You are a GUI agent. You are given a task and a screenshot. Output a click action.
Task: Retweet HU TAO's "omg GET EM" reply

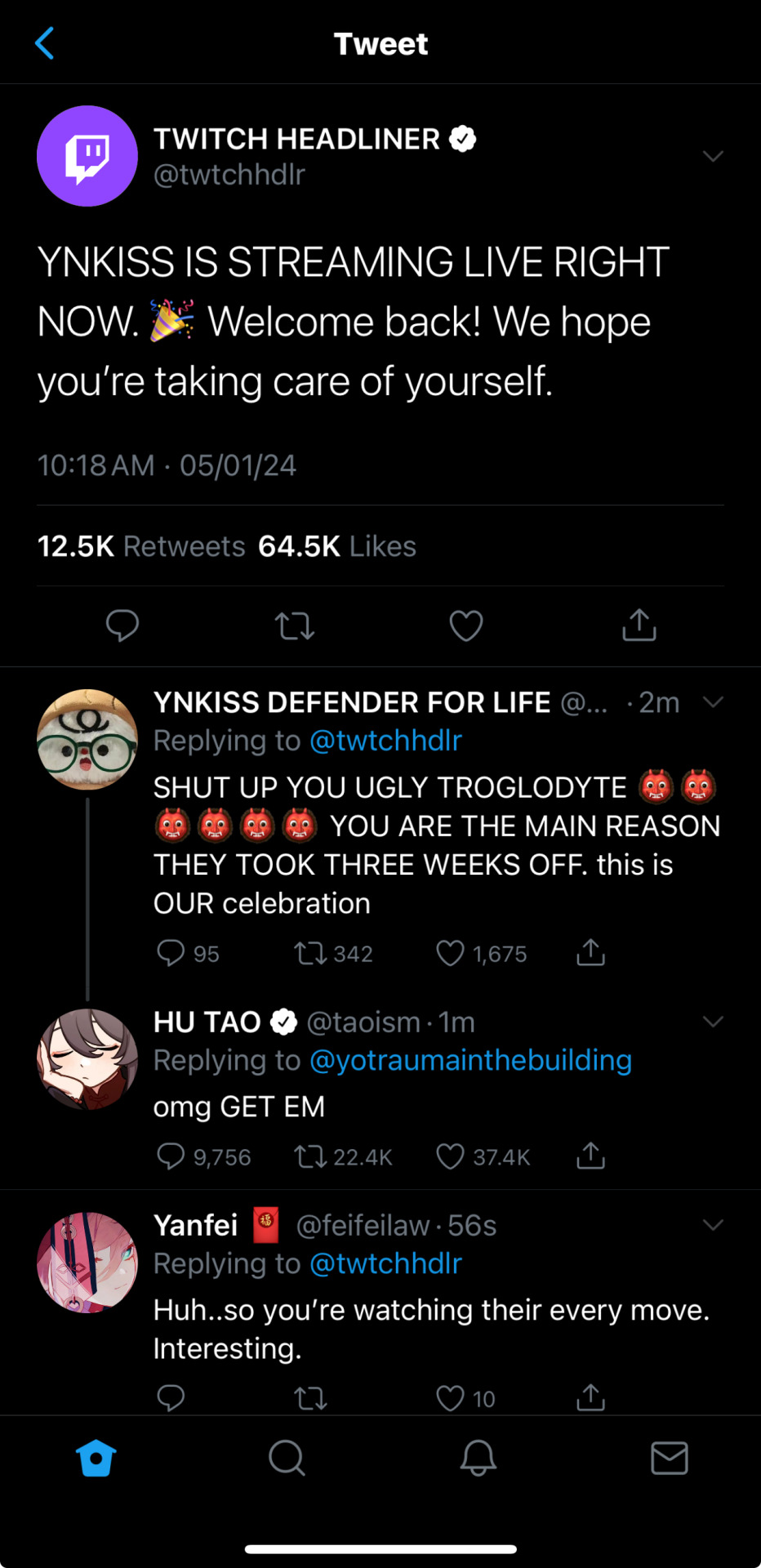(310, 1156)
